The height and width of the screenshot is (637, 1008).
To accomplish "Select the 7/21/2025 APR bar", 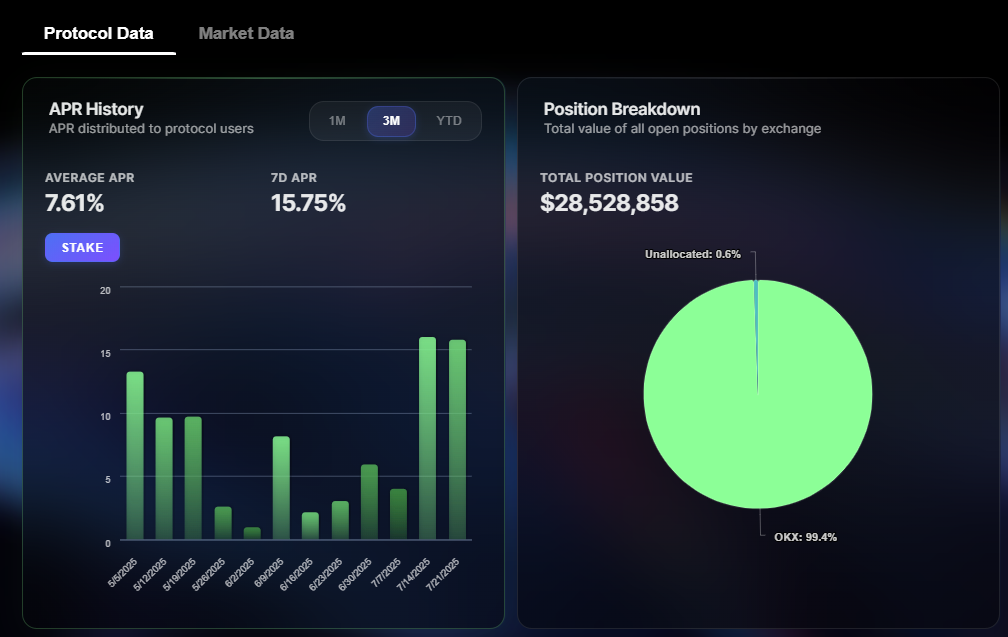I will pos(457,440).
